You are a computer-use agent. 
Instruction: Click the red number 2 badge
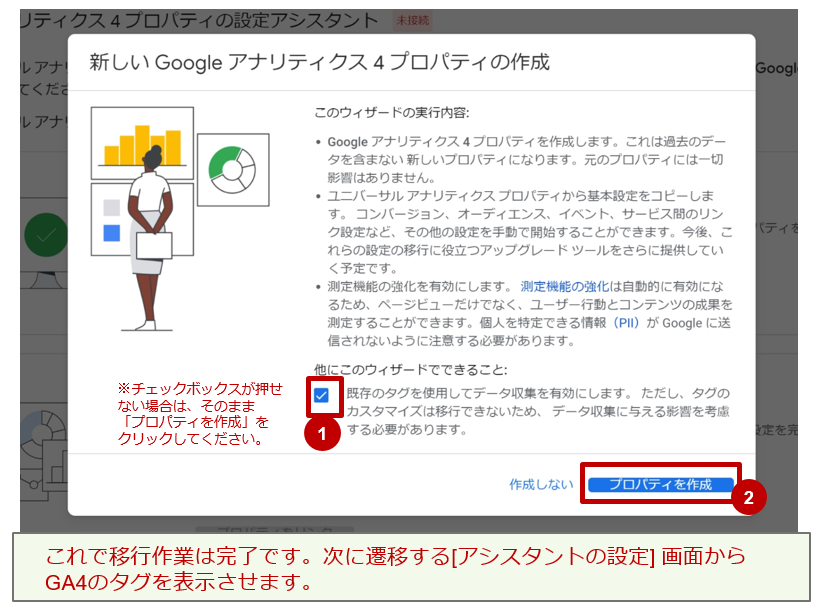click(x=748, y=497)
